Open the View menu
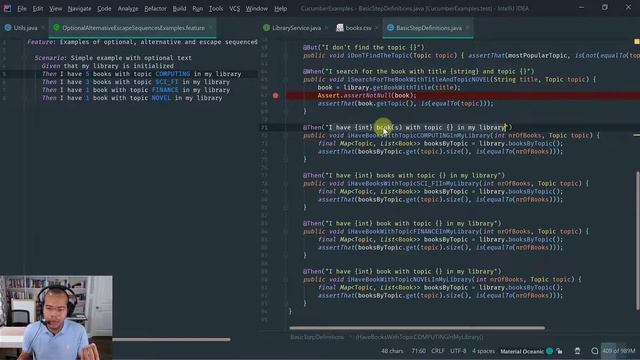The height and width of the screenshot is (360, 640). tap(55, 8)
